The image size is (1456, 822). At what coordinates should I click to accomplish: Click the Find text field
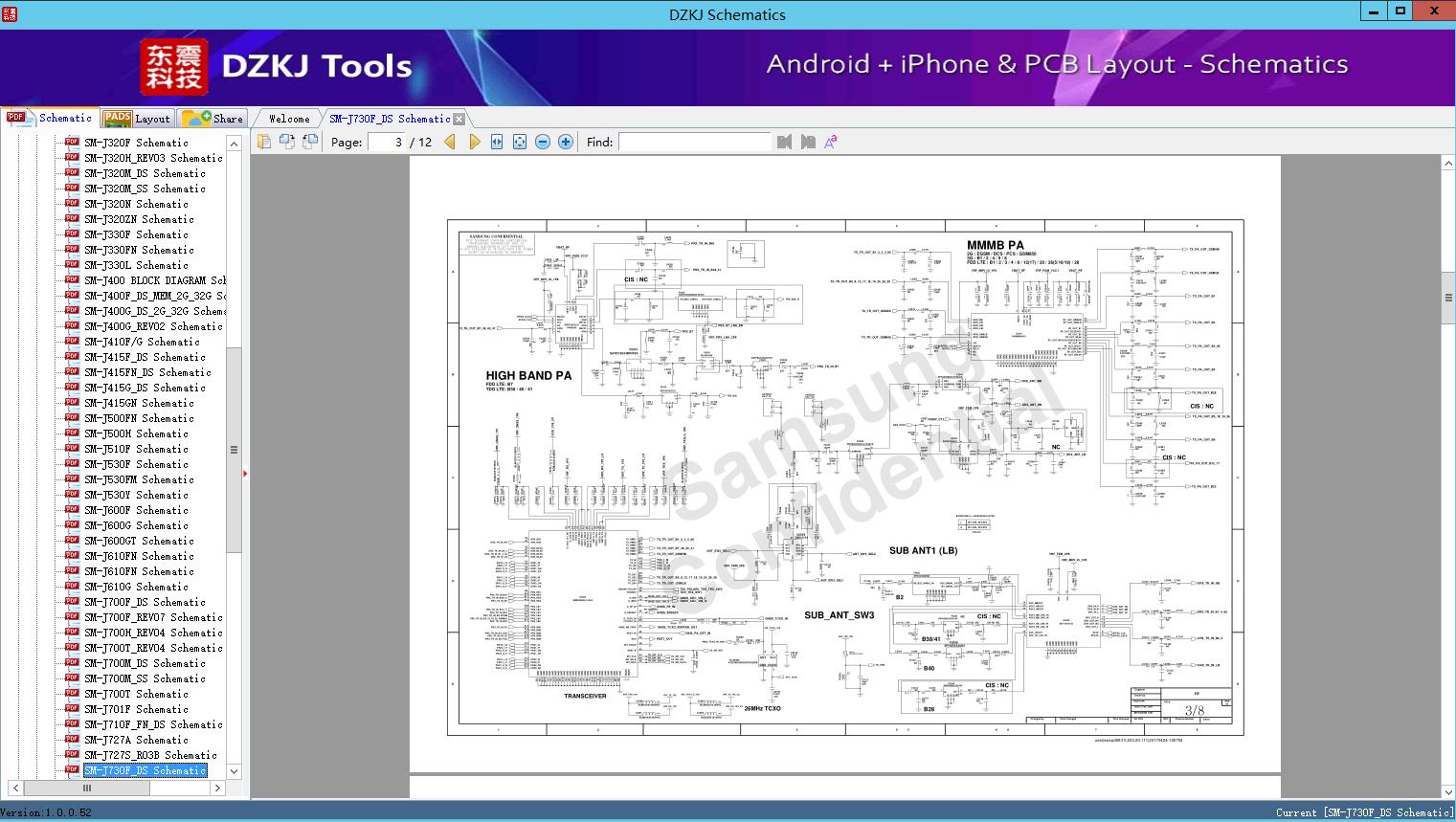coord(694,142)
